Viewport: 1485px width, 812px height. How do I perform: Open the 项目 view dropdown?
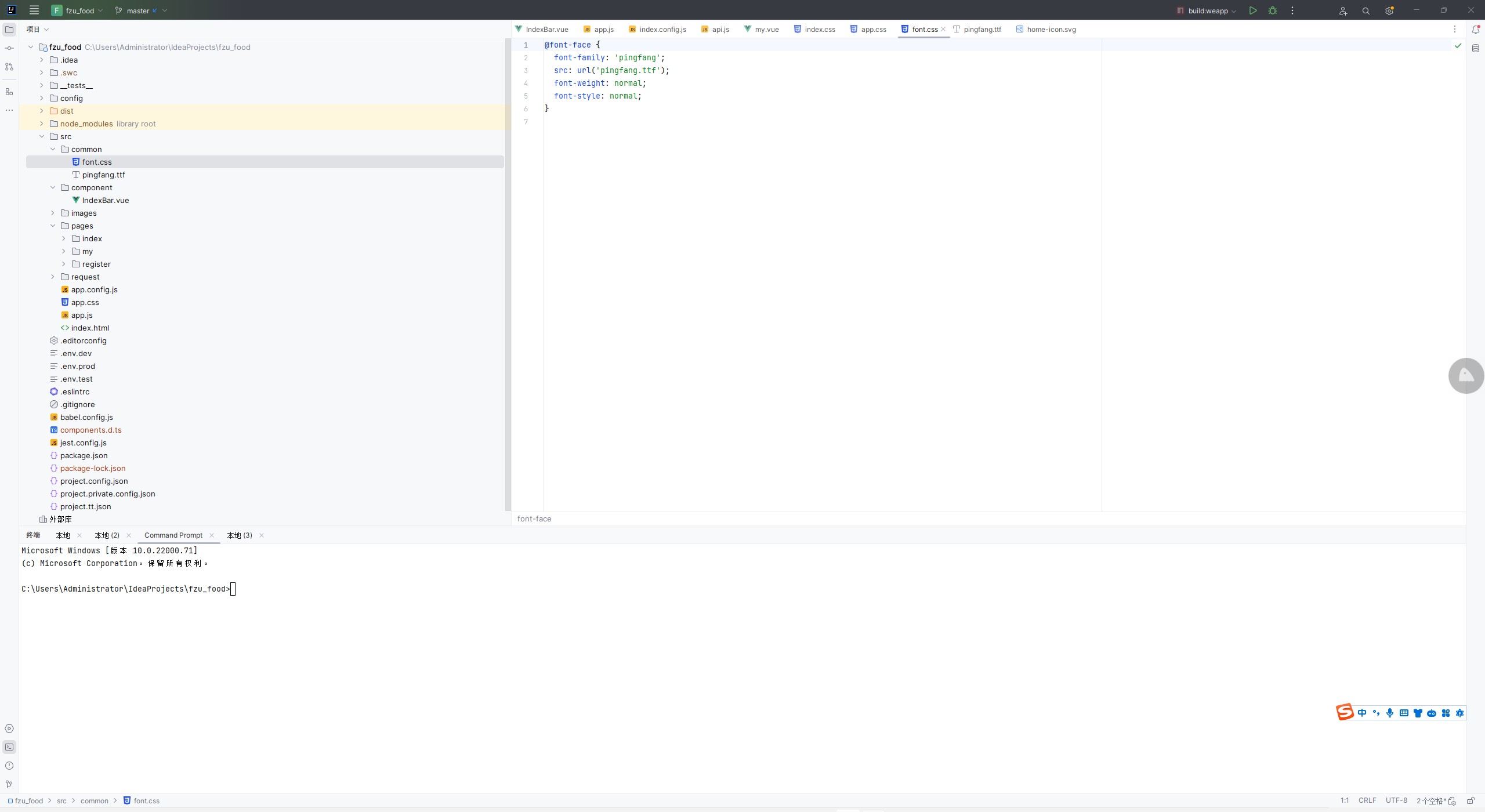click(x=37, y=29)
